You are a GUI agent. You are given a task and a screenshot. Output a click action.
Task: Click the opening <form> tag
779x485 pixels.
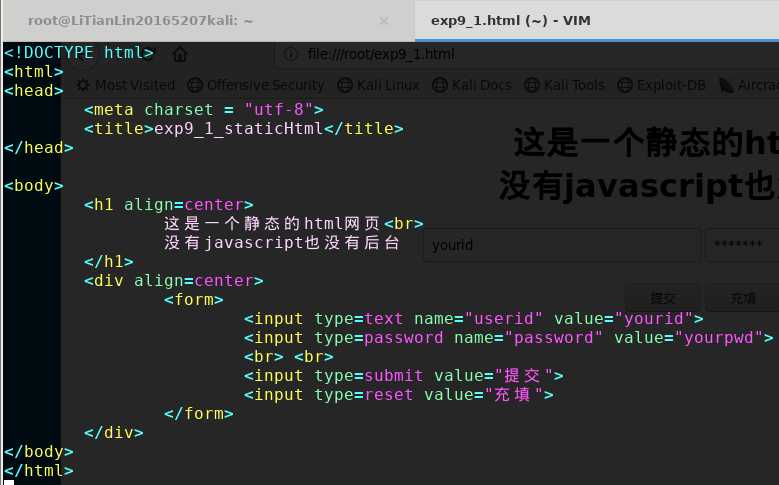click(x=194, y=300)
